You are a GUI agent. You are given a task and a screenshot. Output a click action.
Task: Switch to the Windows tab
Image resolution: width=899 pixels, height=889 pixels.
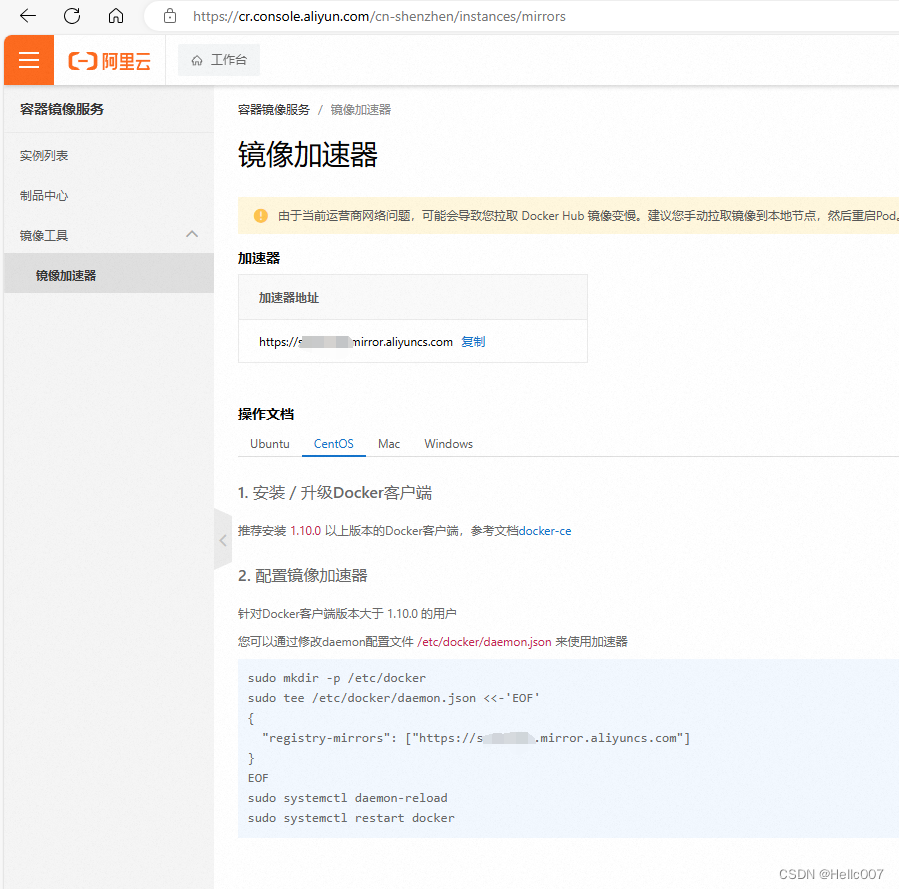pyautogui.click(x=448, y=444)
